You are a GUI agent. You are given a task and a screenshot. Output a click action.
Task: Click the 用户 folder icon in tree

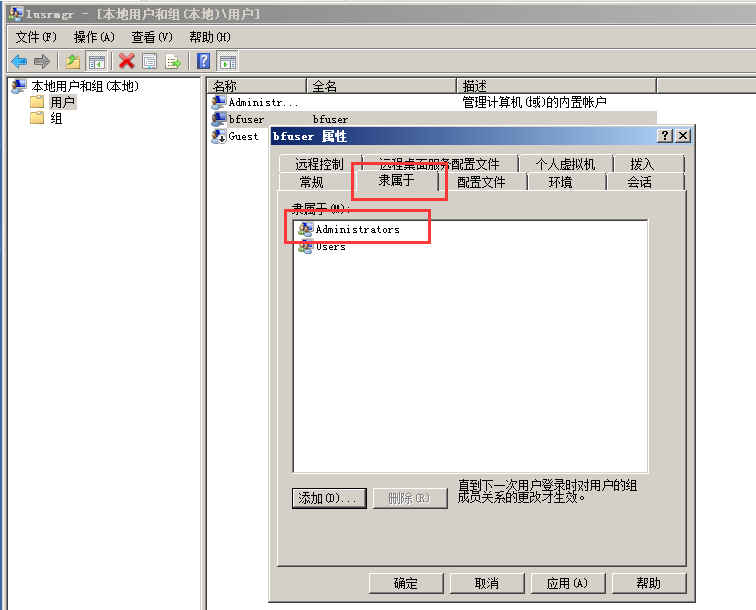[37, 102]
